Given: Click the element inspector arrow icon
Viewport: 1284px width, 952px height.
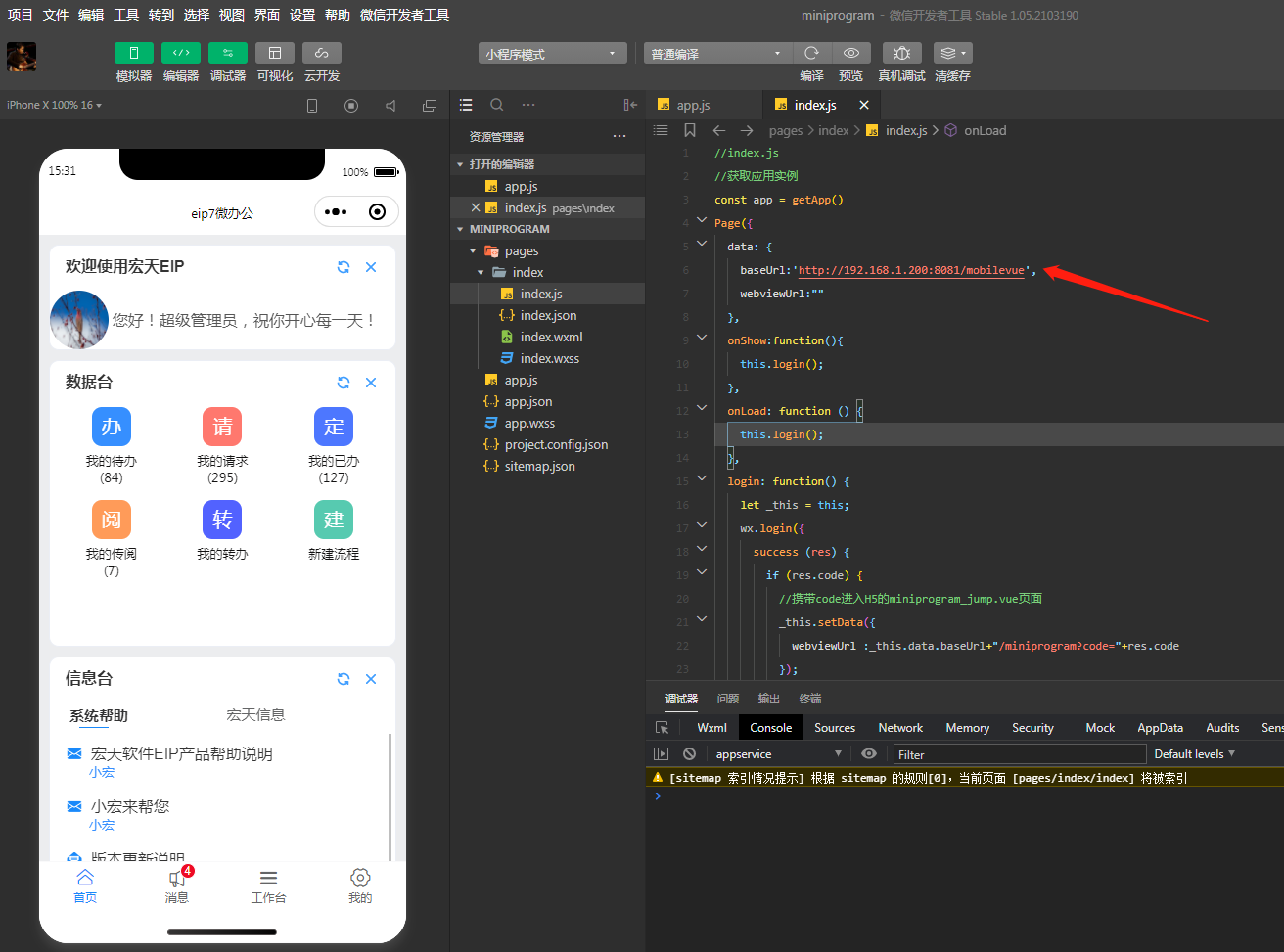Looking at the screenshot, I should tap(663, 728).
